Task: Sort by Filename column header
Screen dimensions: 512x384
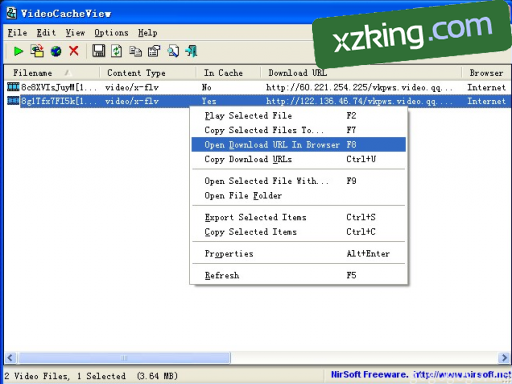Action: pyautogui.click(x=52, y=73)
